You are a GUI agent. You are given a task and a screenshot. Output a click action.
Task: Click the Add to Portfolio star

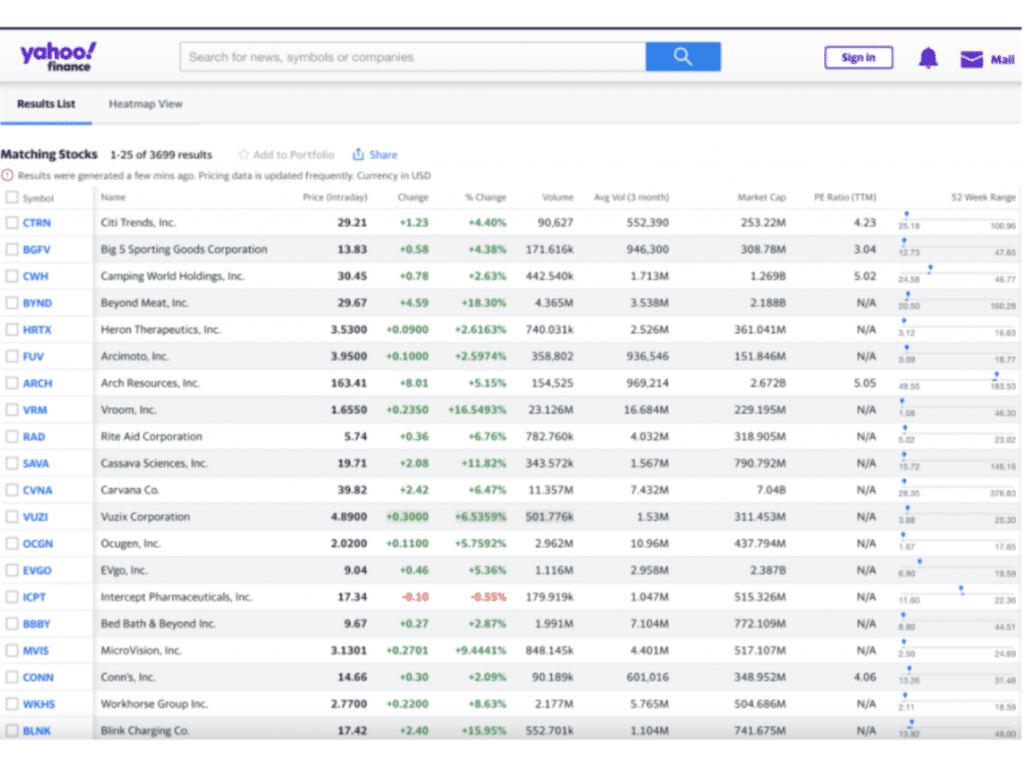pyautogui.click(x=244, y=155)
